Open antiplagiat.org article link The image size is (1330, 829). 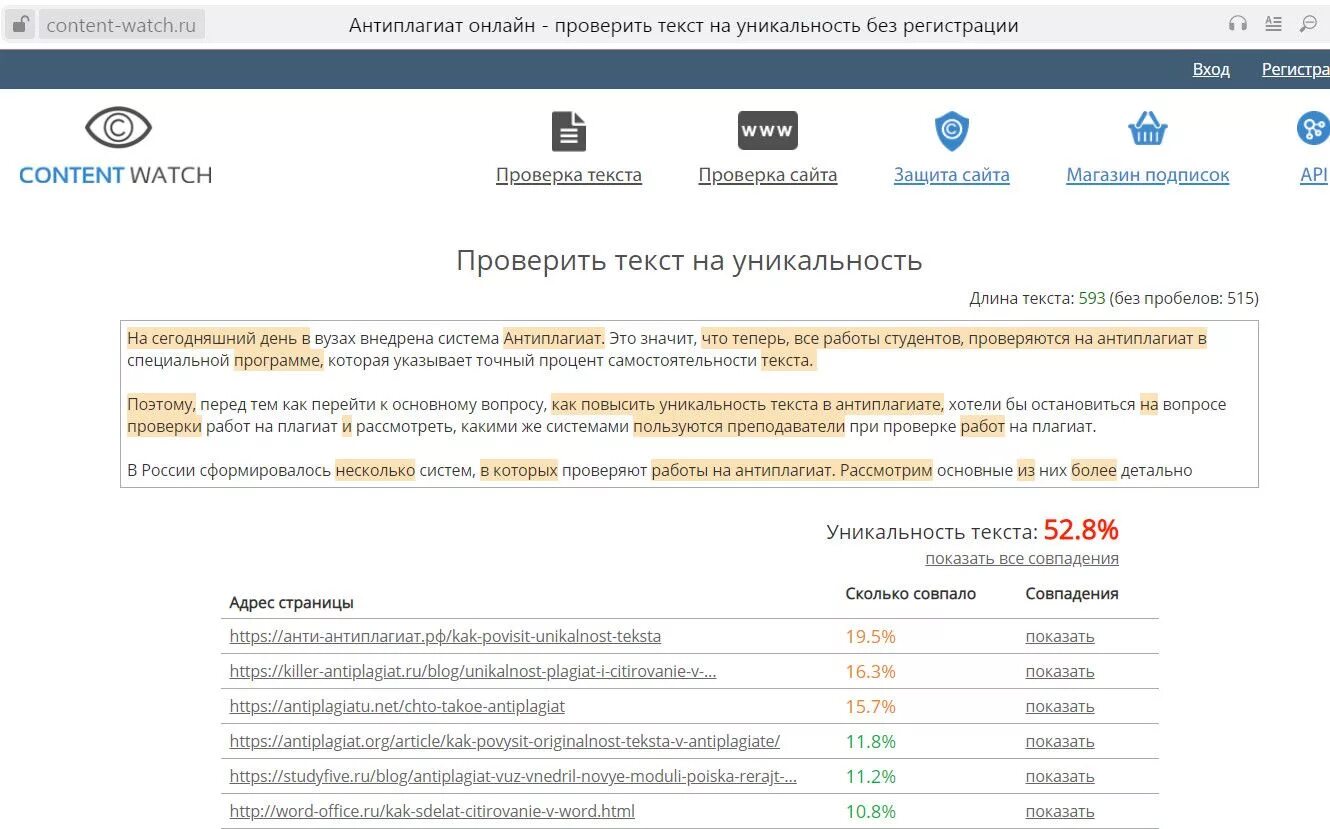point(505,741)
